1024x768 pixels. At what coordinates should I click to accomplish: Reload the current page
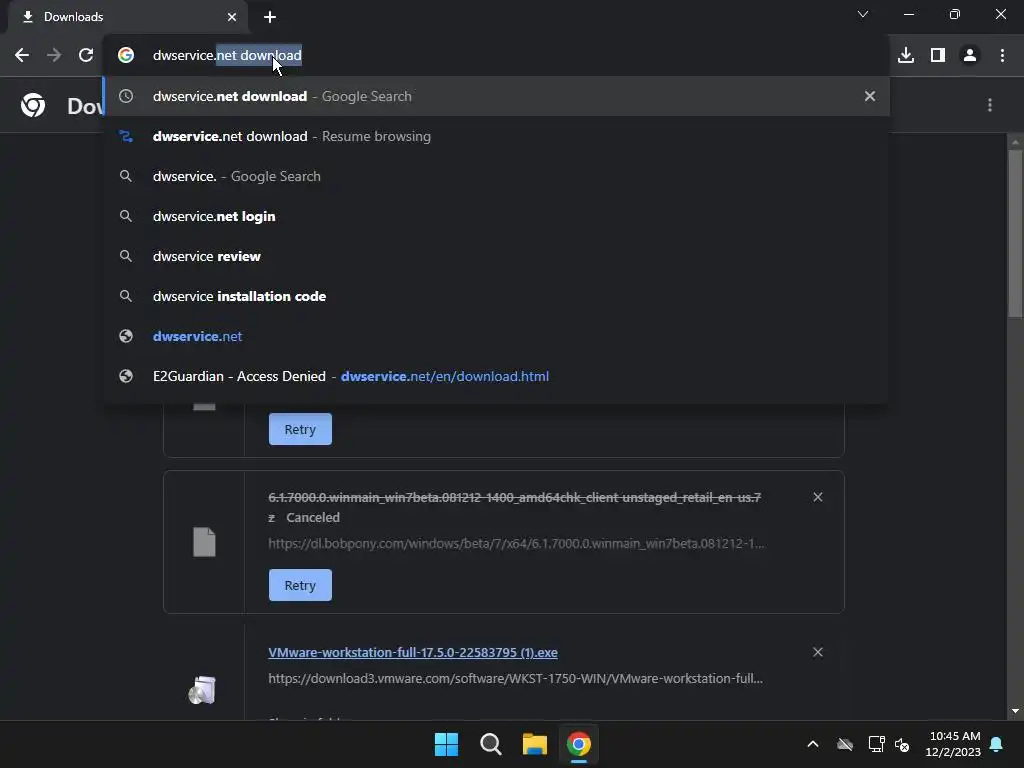(86, 55)
